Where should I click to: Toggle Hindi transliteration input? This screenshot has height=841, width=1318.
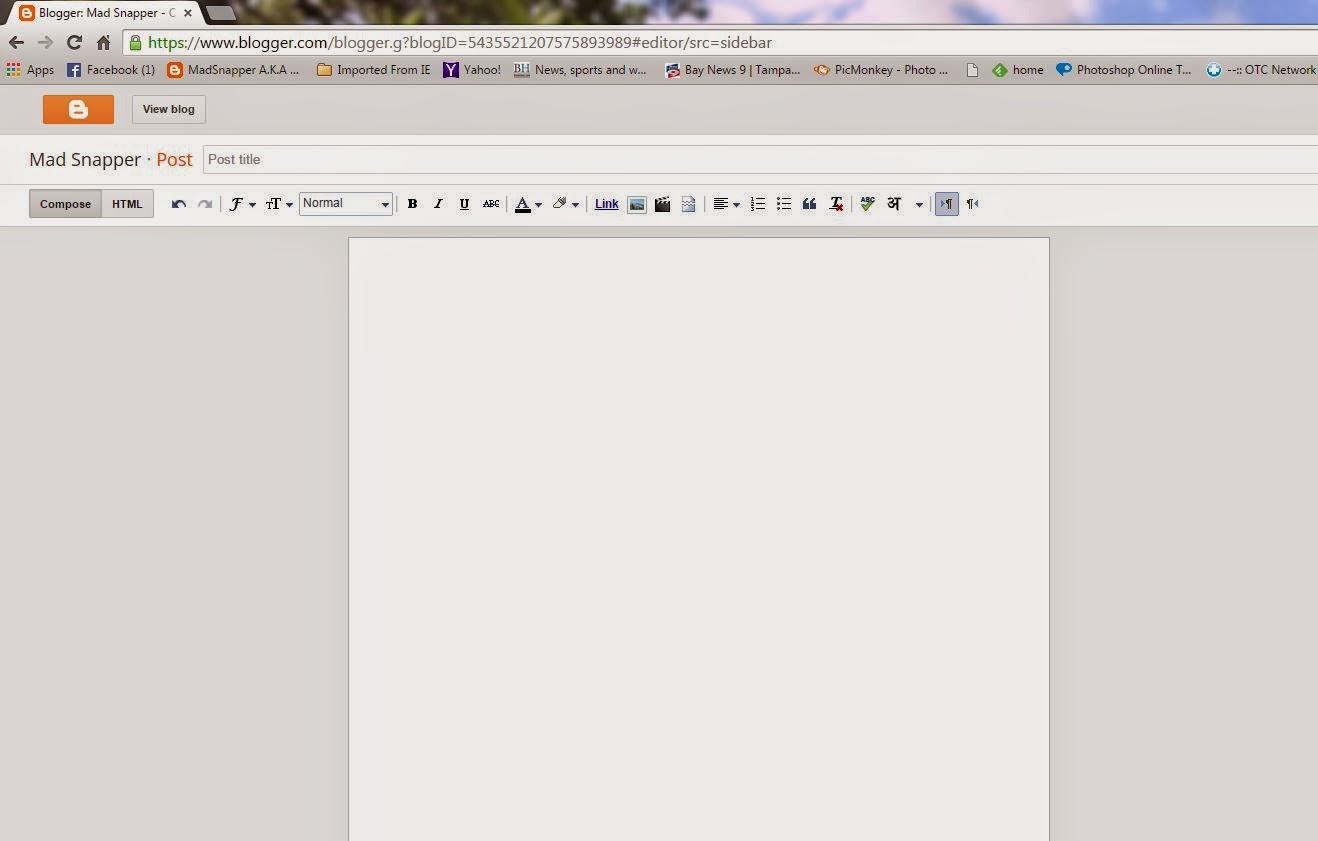894,204
